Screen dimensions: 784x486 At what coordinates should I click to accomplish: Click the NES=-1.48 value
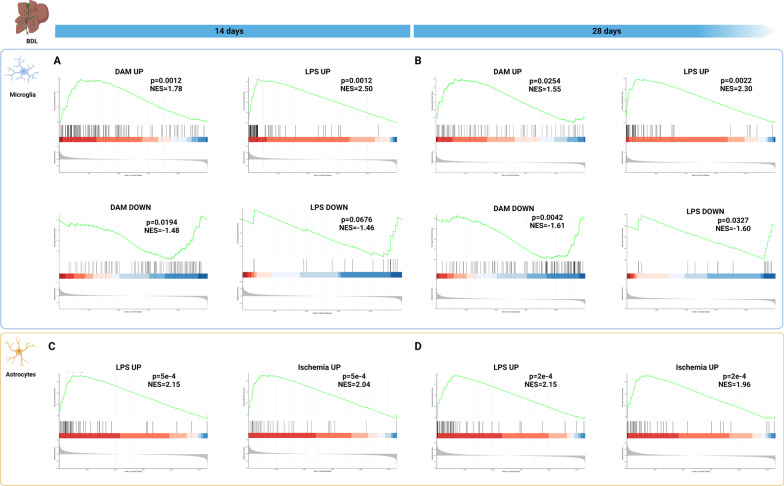click(x=162, y=230)
